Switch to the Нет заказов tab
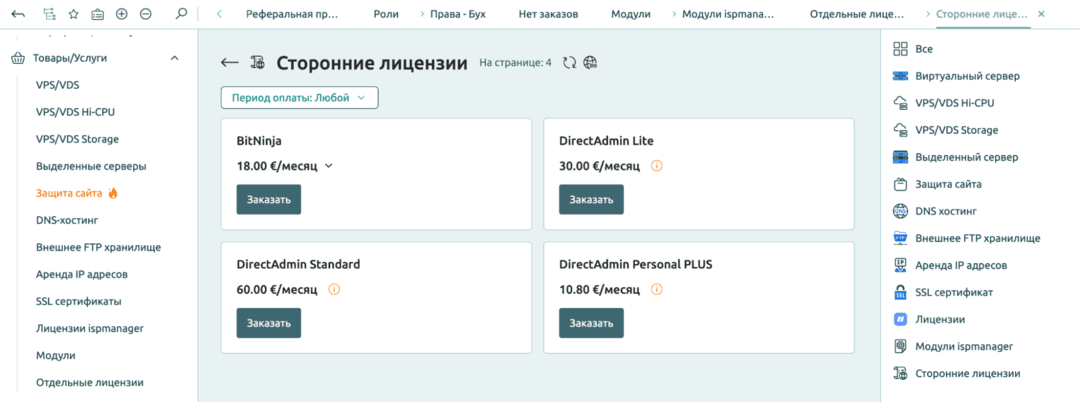Screen dimensions: 1080x402 pos(548,14)
